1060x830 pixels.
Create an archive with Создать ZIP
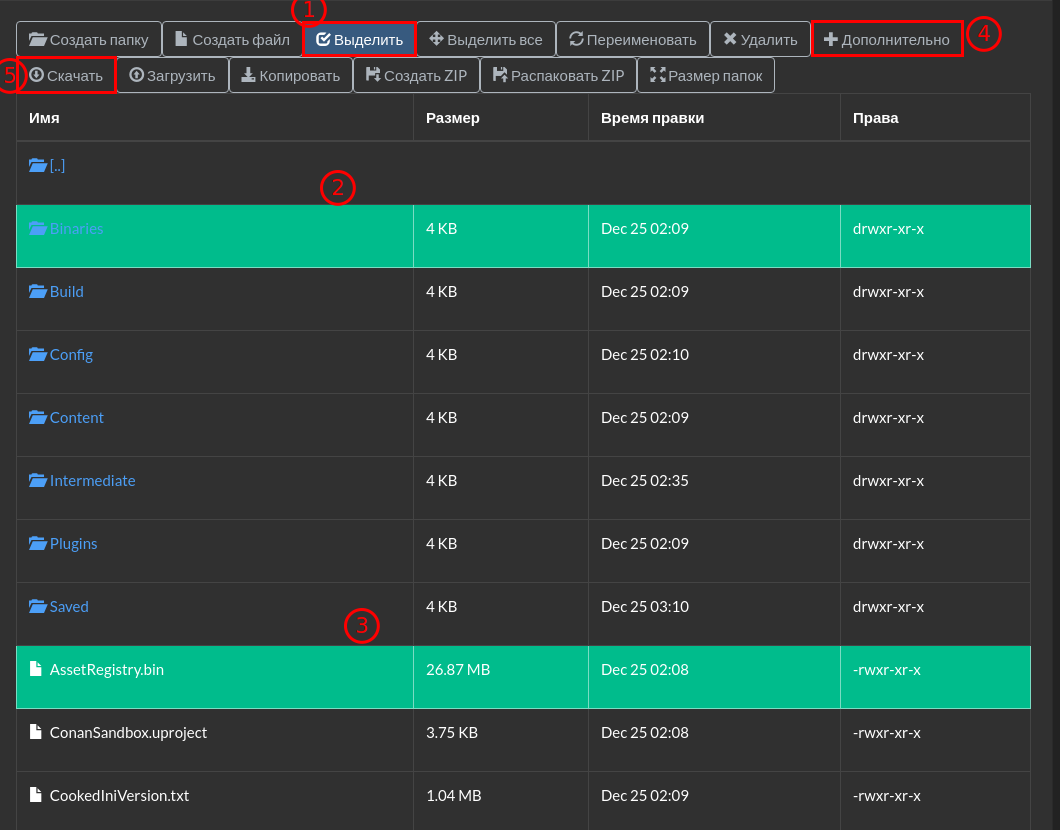tap(416, 76)
